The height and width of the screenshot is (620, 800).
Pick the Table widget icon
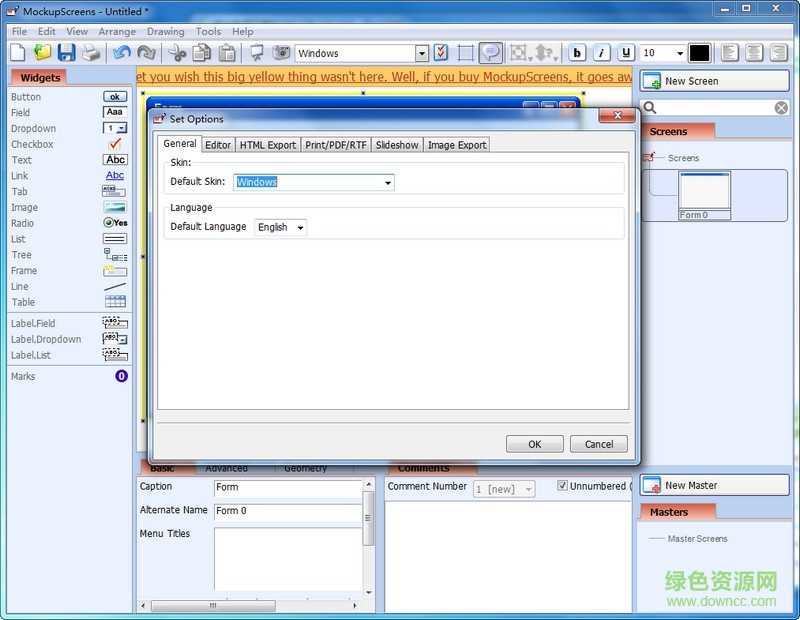(x=115, y=302)
